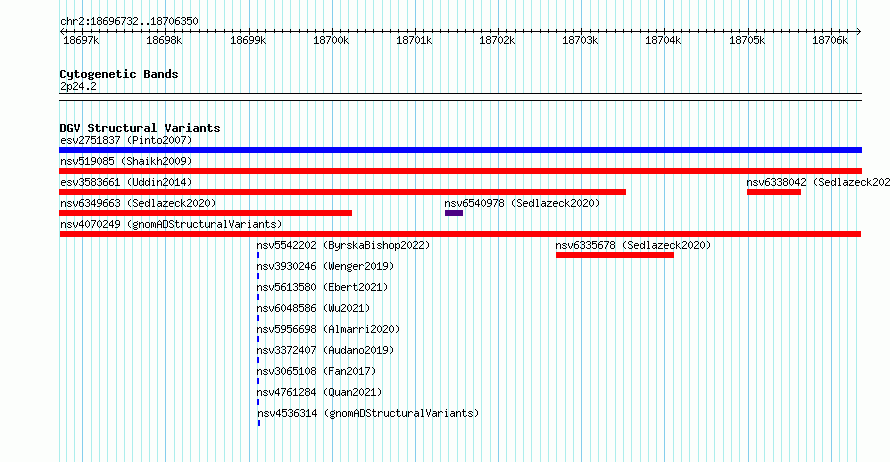Click the 18701k ruler position
This screenshot has width=890, height=462.
pos(414,40)
